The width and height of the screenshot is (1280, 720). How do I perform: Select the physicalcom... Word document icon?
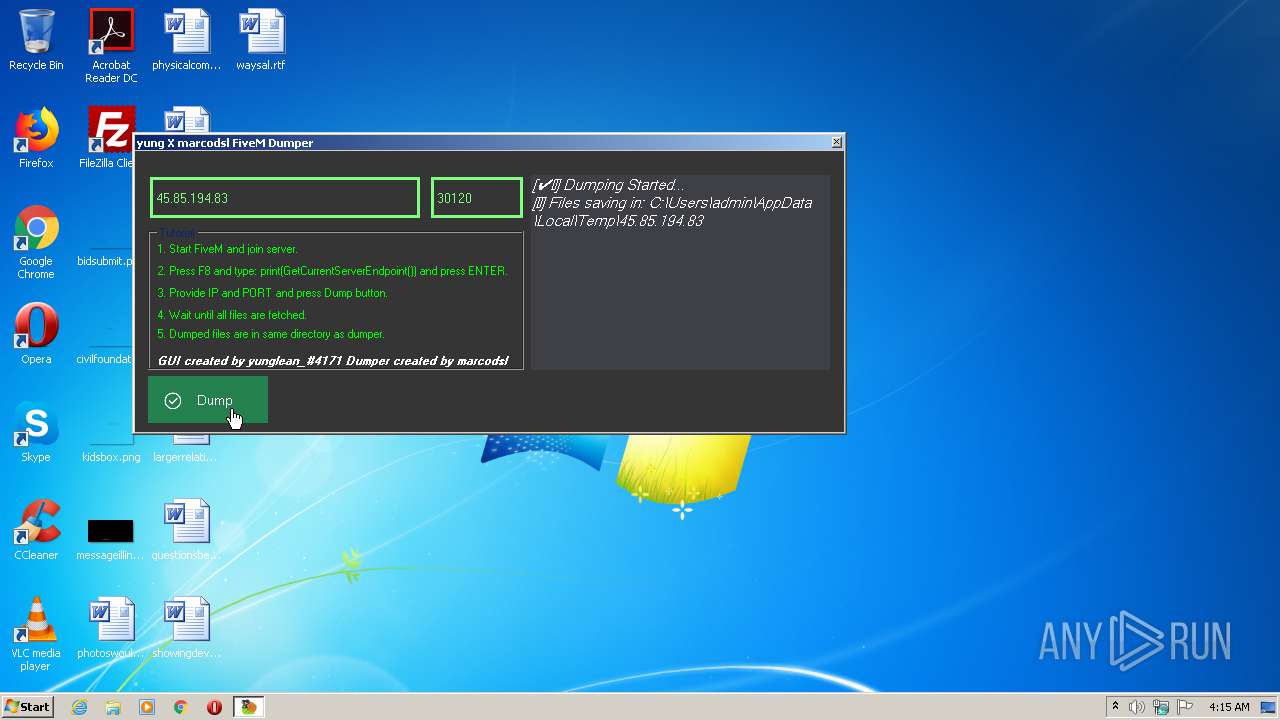click(186, 41)
